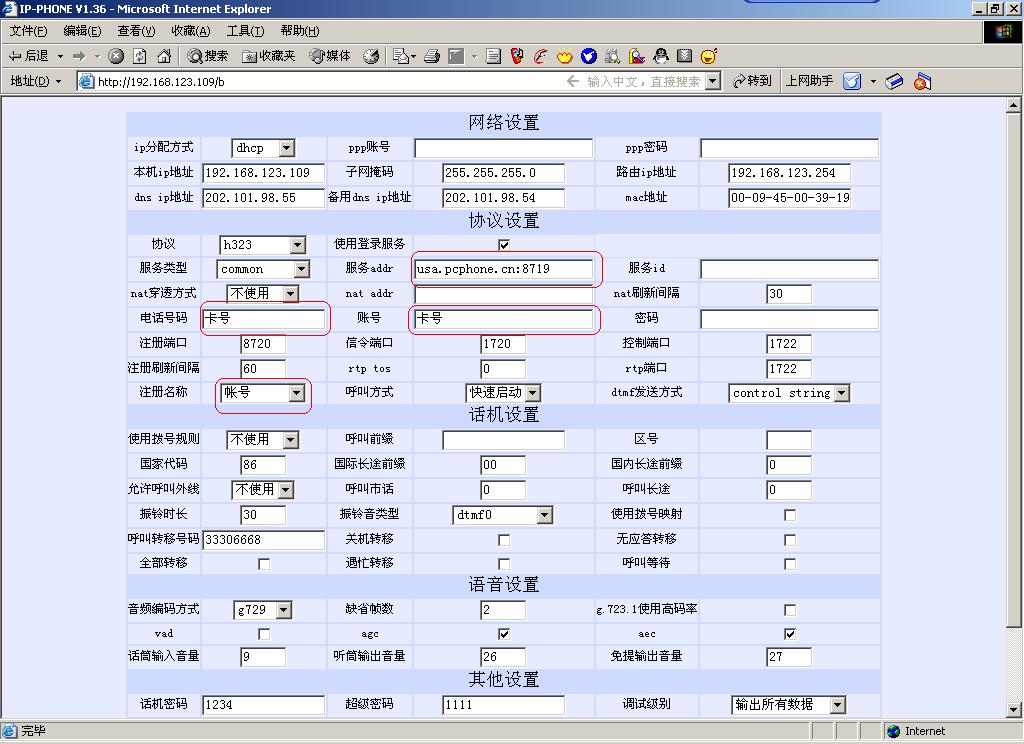Image resolution: width=1024 pixels, height=744 pixels.
Task: Click the 转到 Go button
Action: click(x=752, y=81)
